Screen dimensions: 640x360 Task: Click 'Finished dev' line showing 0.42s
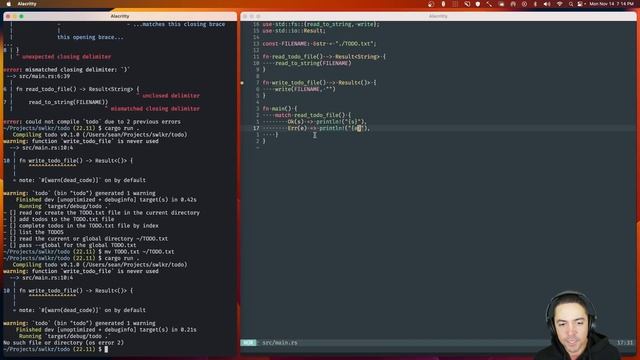point(106,200)
